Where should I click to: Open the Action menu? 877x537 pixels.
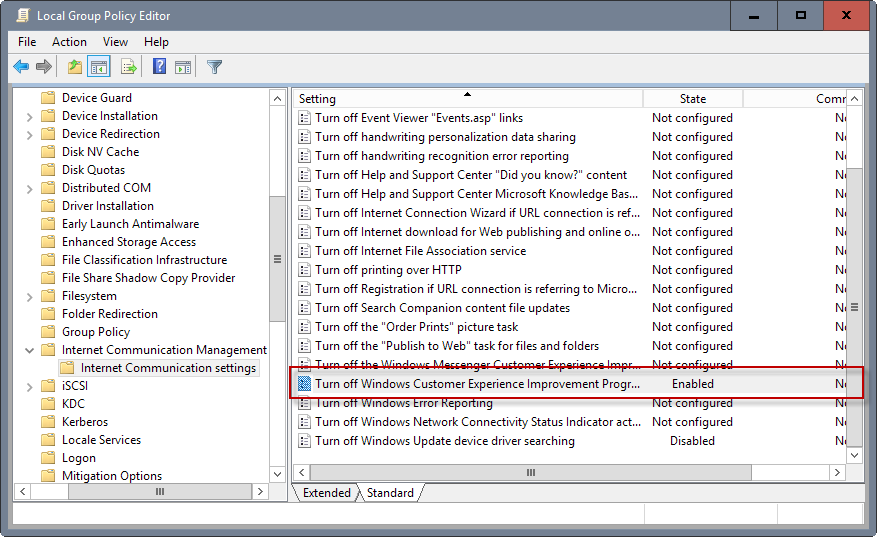(69, 42)
